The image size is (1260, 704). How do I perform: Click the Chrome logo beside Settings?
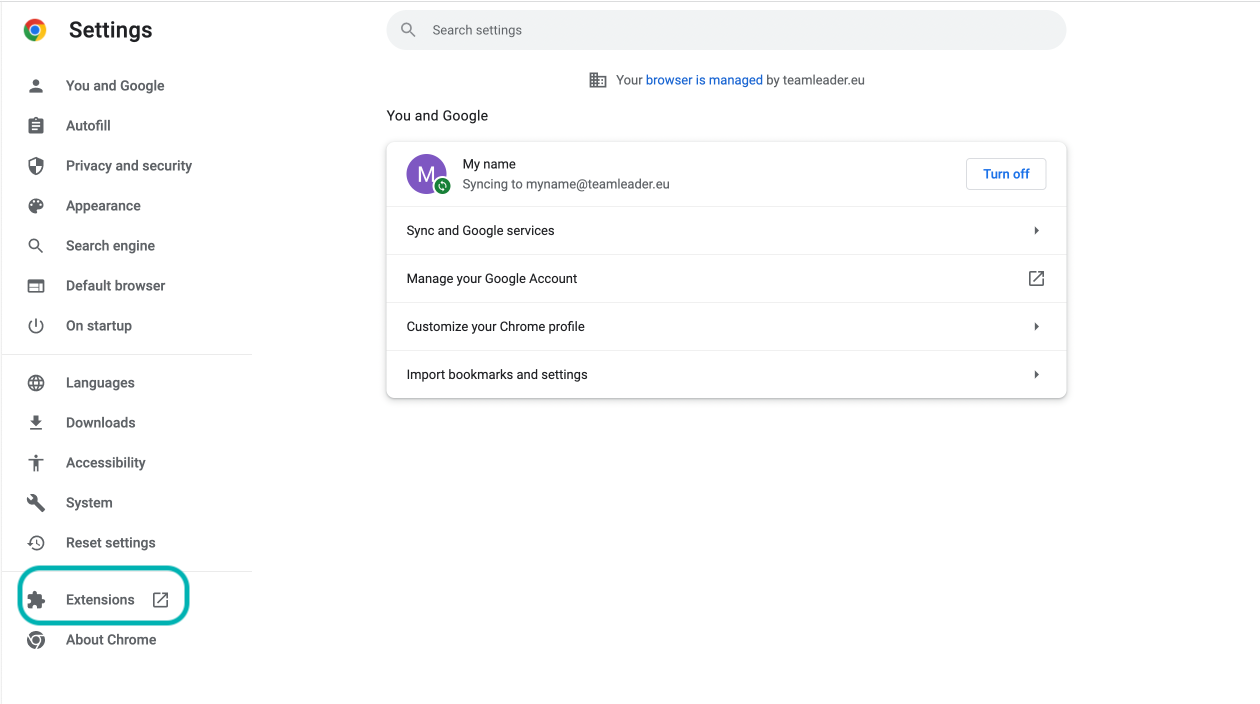(35, 30)
